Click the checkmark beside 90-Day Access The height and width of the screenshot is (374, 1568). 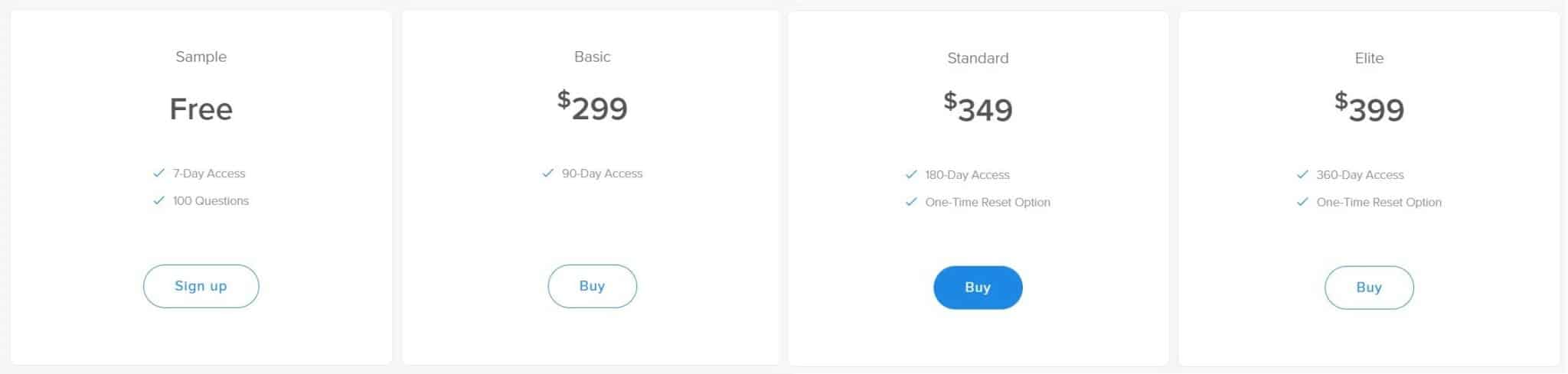point(547,173)
